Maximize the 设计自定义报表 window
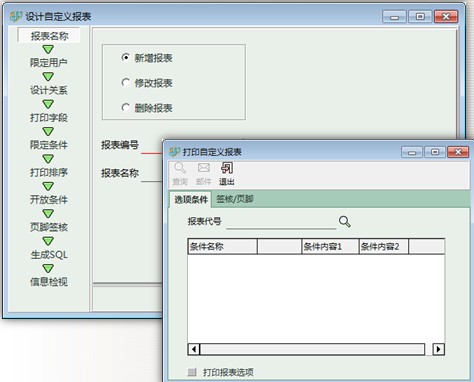 pos(420,16)
